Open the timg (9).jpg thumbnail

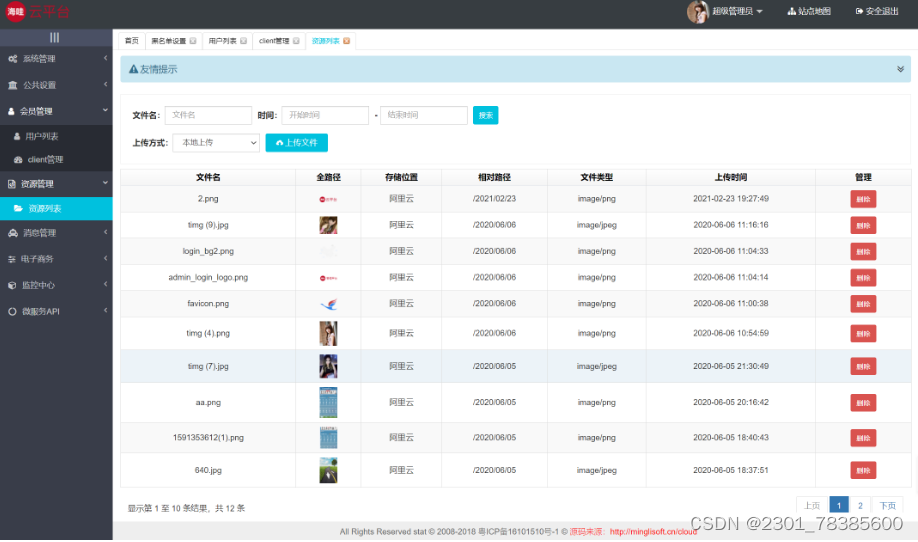(328, 225)
